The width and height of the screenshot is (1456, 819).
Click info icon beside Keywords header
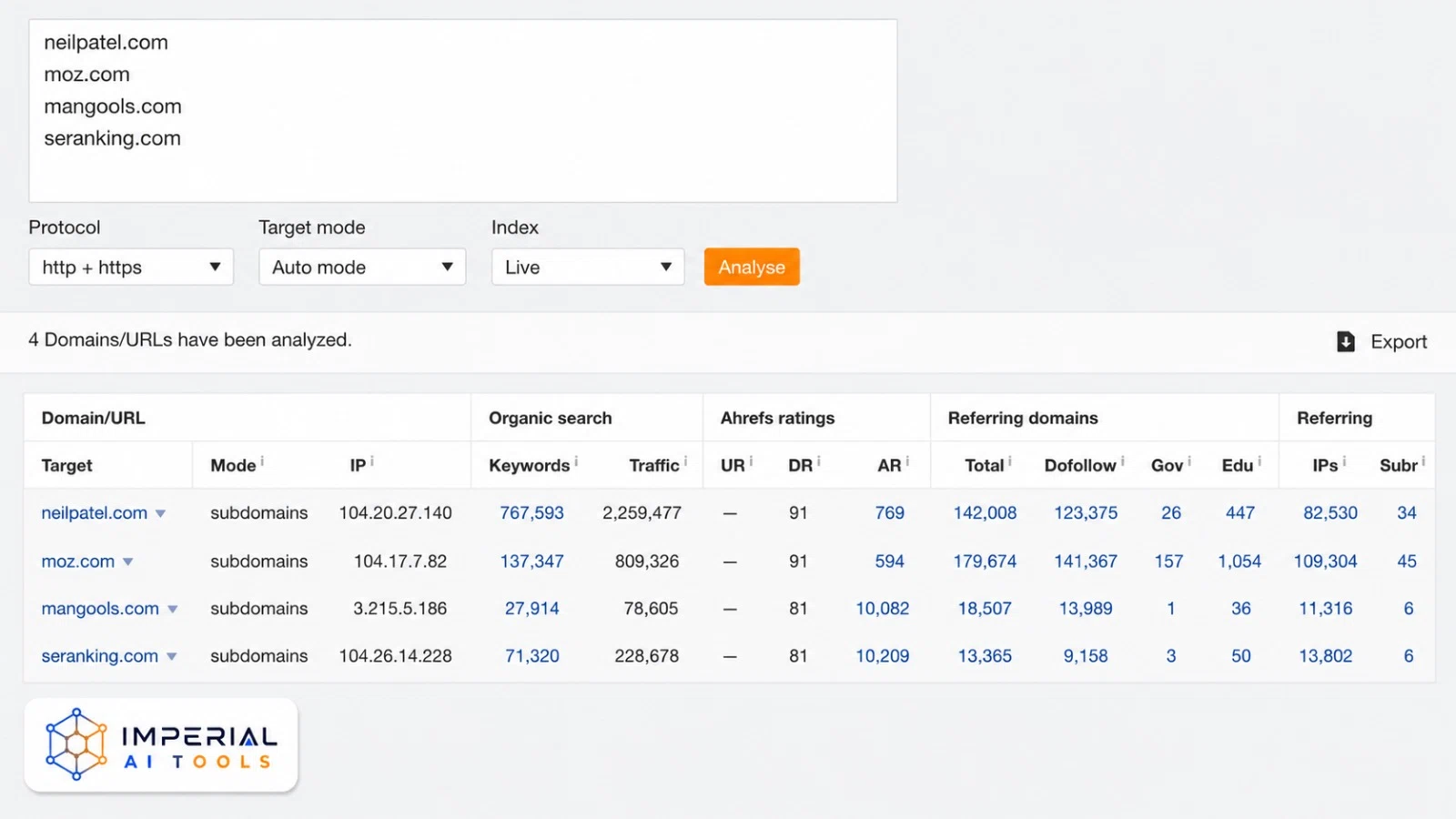tap(576, 460)
